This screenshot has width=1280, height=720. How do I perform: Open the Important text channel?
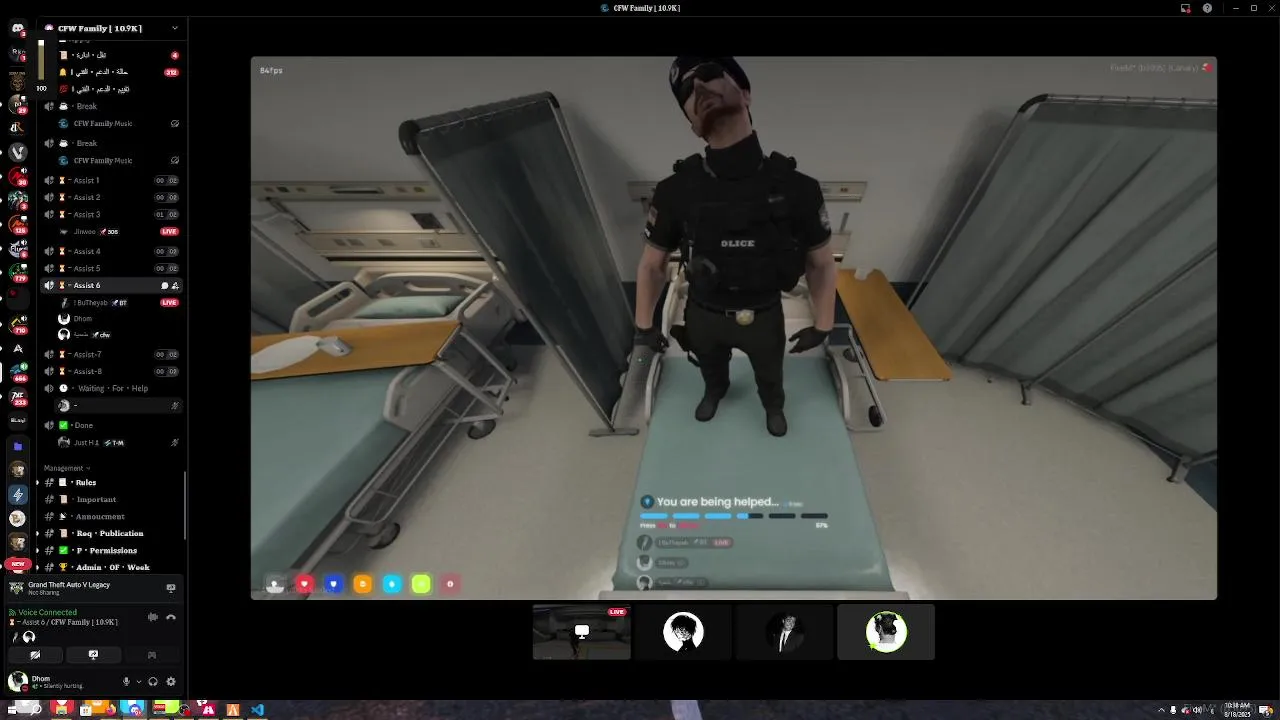(111, 499)
